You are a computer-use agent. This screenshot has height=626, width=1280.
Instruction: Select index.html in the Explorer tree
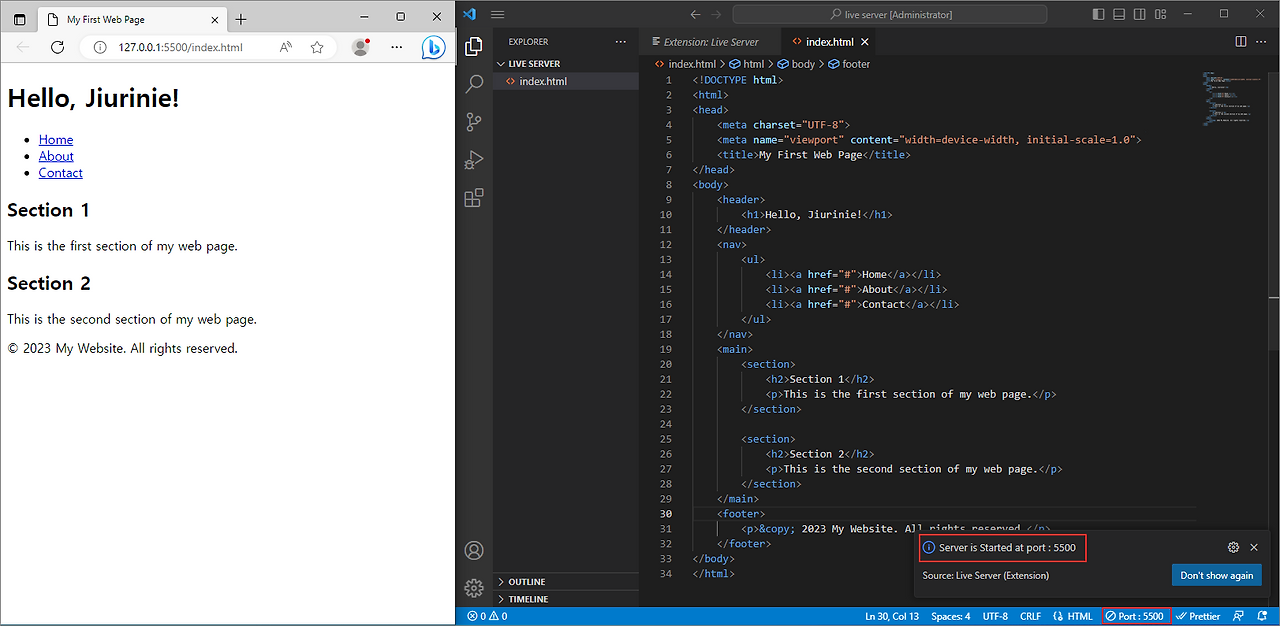pyautogui.click(x=566, y=81)
